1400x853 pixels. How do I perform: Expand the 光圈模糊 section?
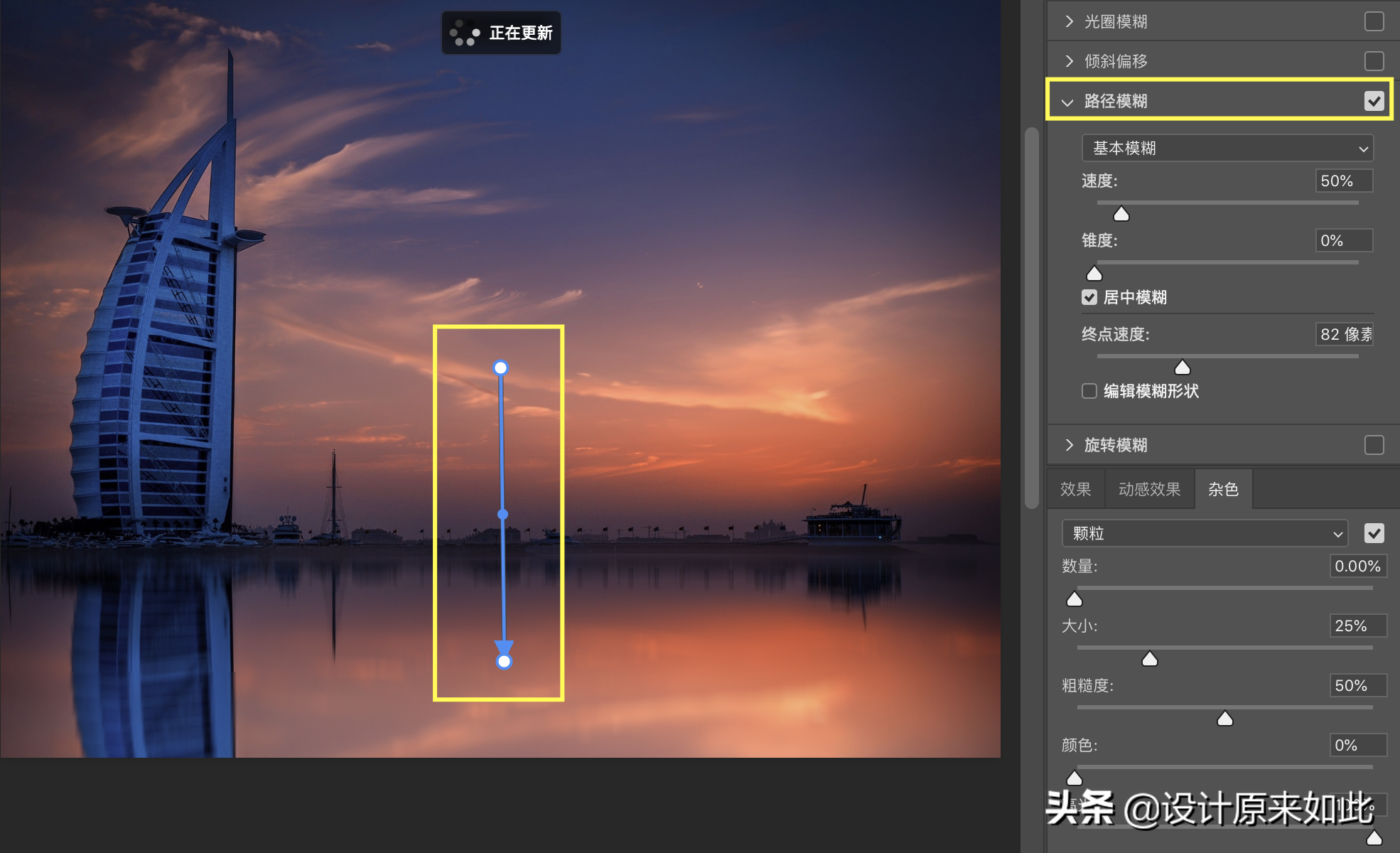(x=1069, y=21)
